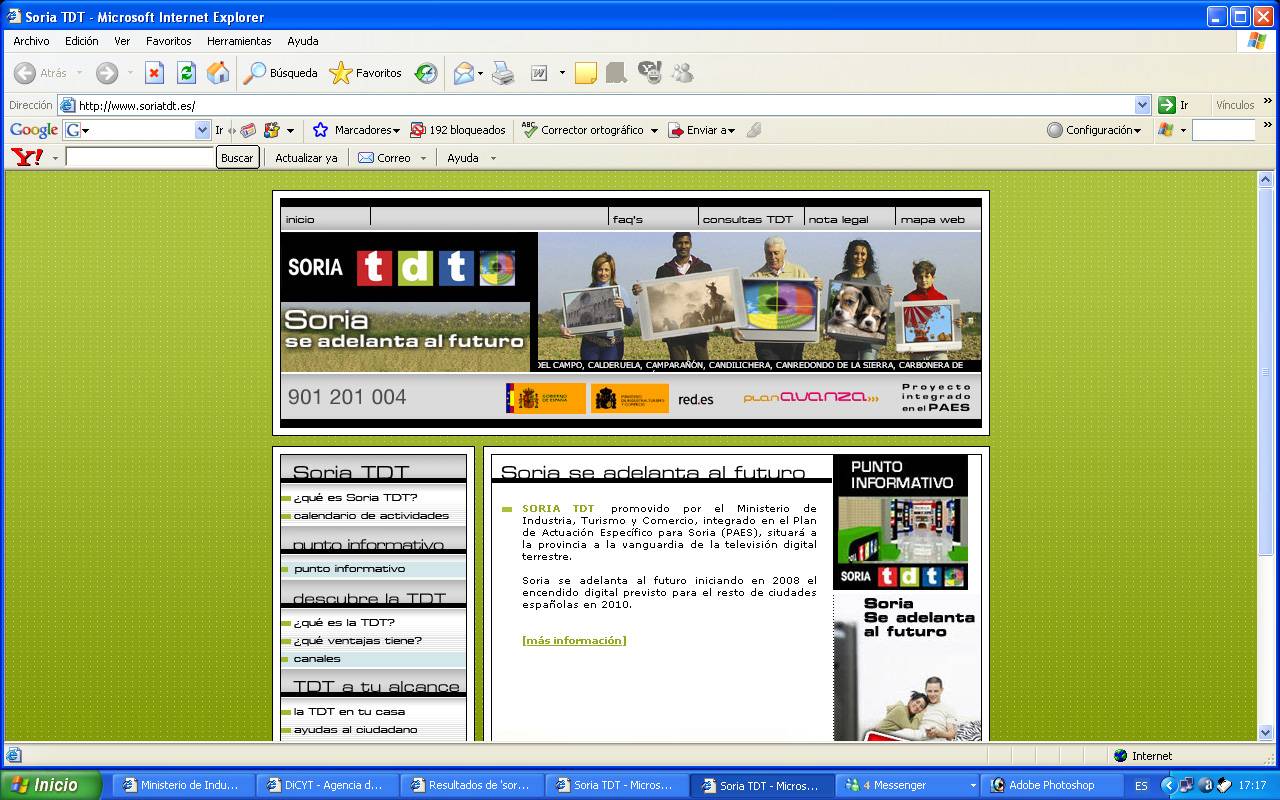Click the Yahoo Messenger face icon
The width and height of the screenshot is (1280, 800).
[x=650, y=72]
